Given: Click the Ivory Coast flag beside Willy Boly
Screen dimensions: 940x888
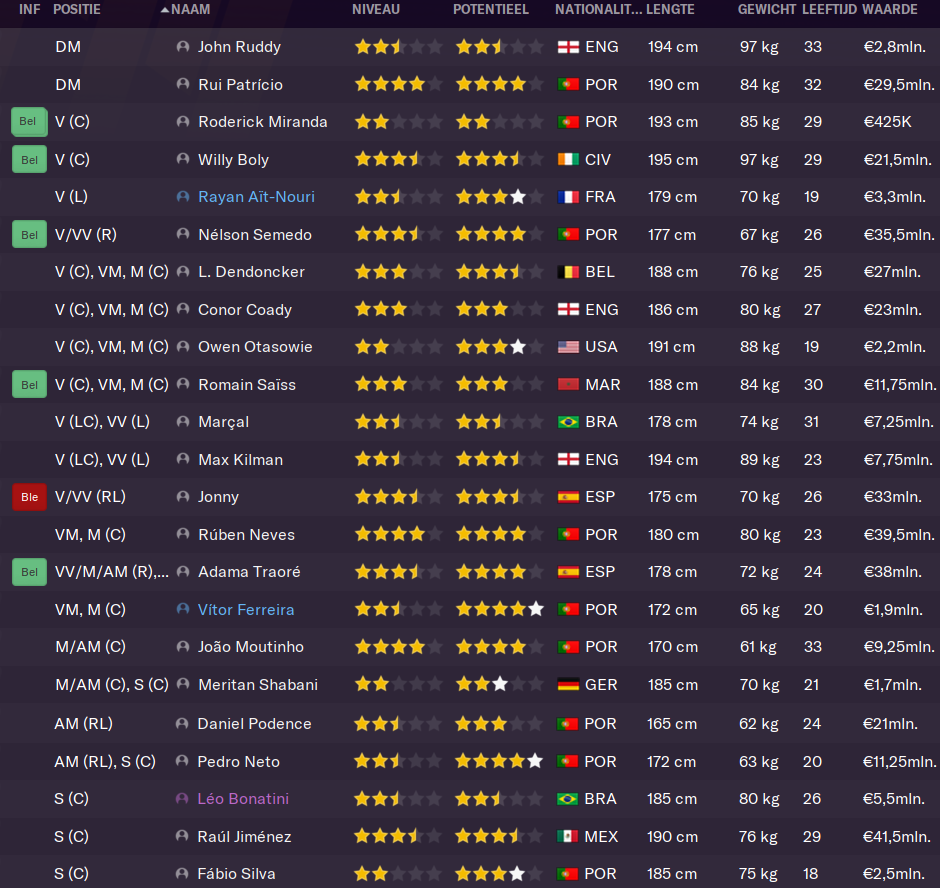Looking at the screenshot, I should point(568,159).
